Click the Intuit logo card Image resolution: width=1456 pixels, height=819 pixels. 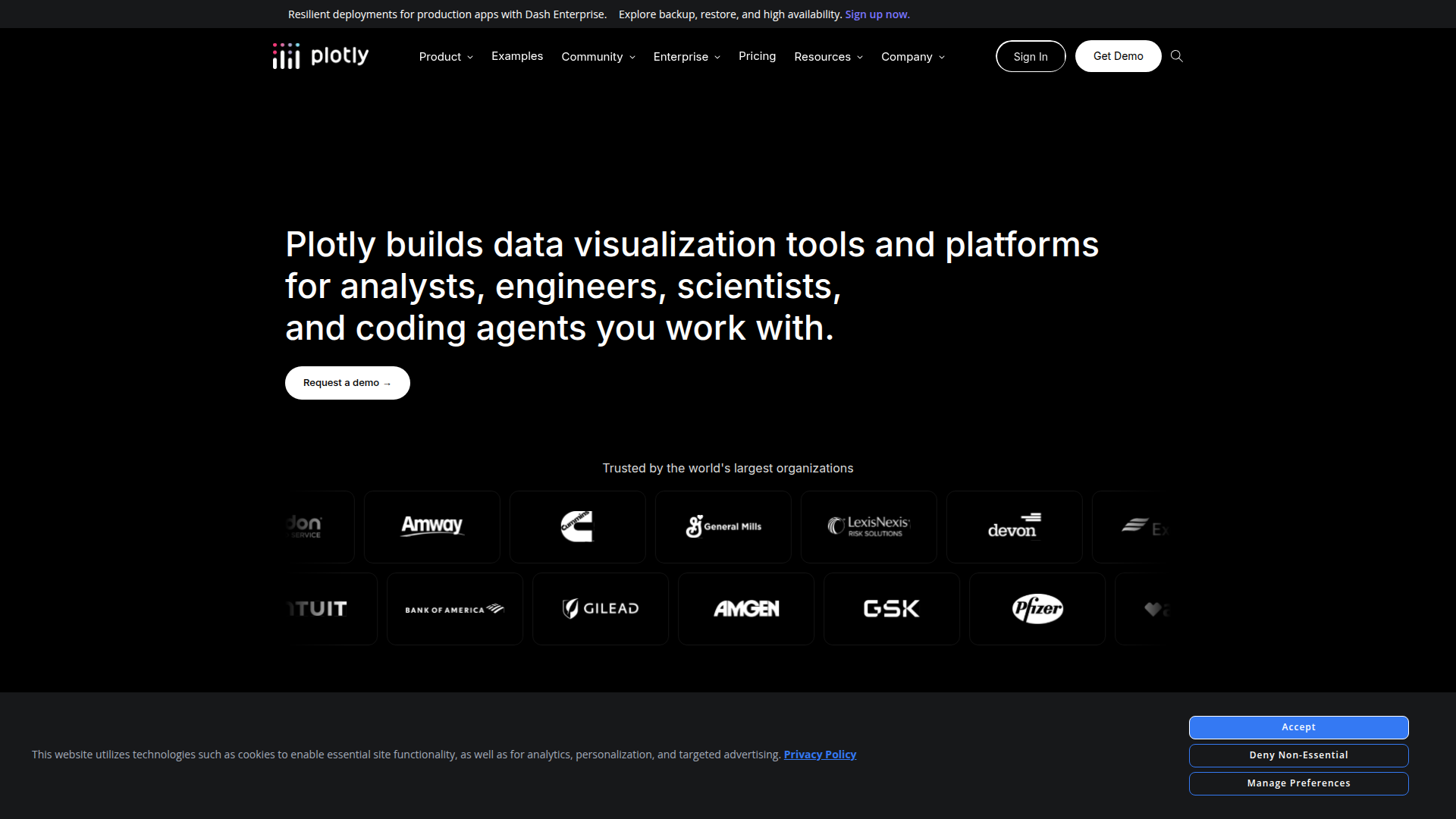pyautogui.click(x=332, y=609)
